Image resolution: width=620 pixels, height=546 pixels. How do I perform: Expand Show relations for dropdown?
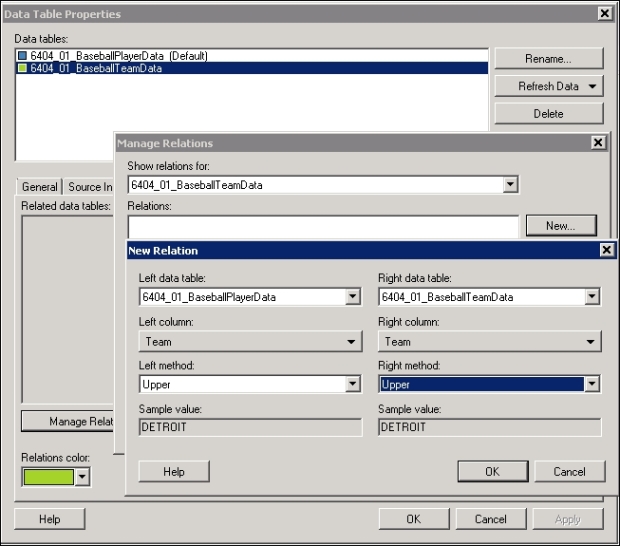click(x=510, y=184)
